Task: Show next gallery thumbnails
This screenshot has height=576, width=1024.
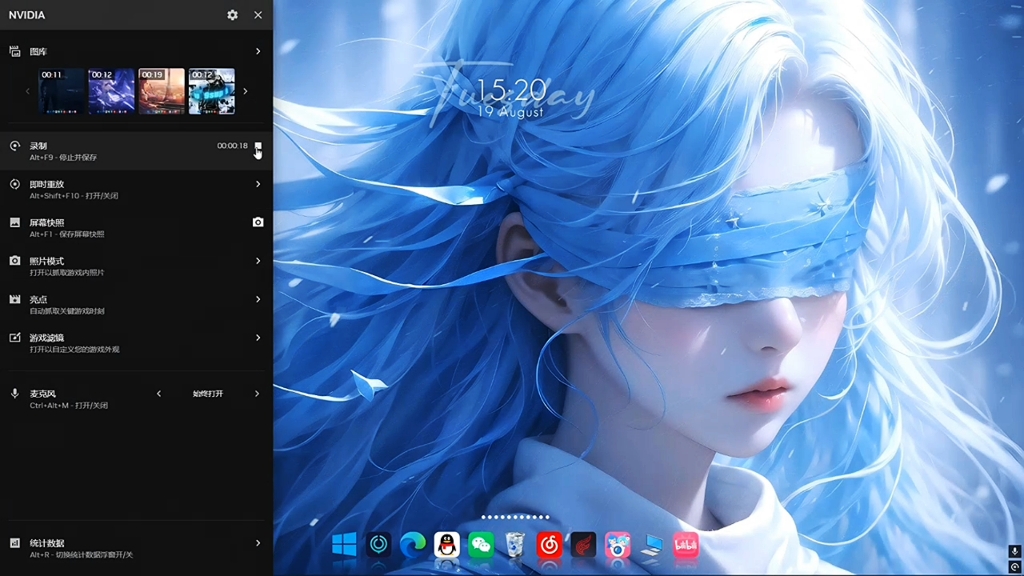Action: pos(246,91)
